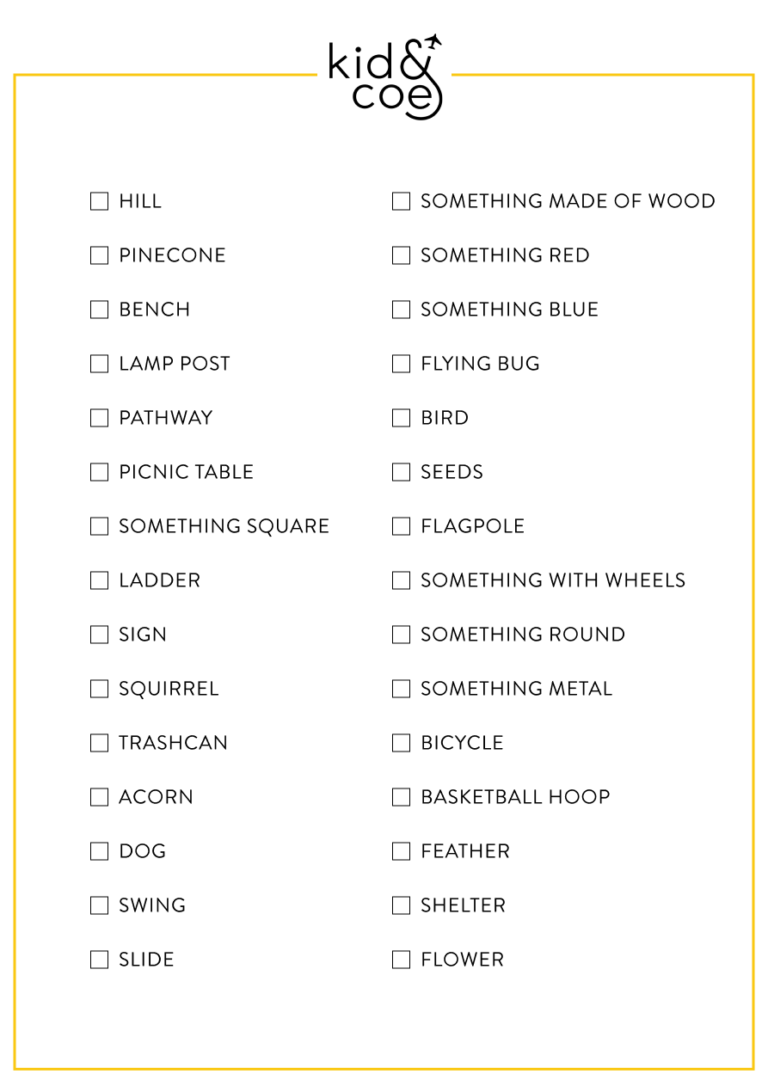Check the SOMETHING SQUARE box
The width and height of the screenshot is (768, 1086).
99,526
